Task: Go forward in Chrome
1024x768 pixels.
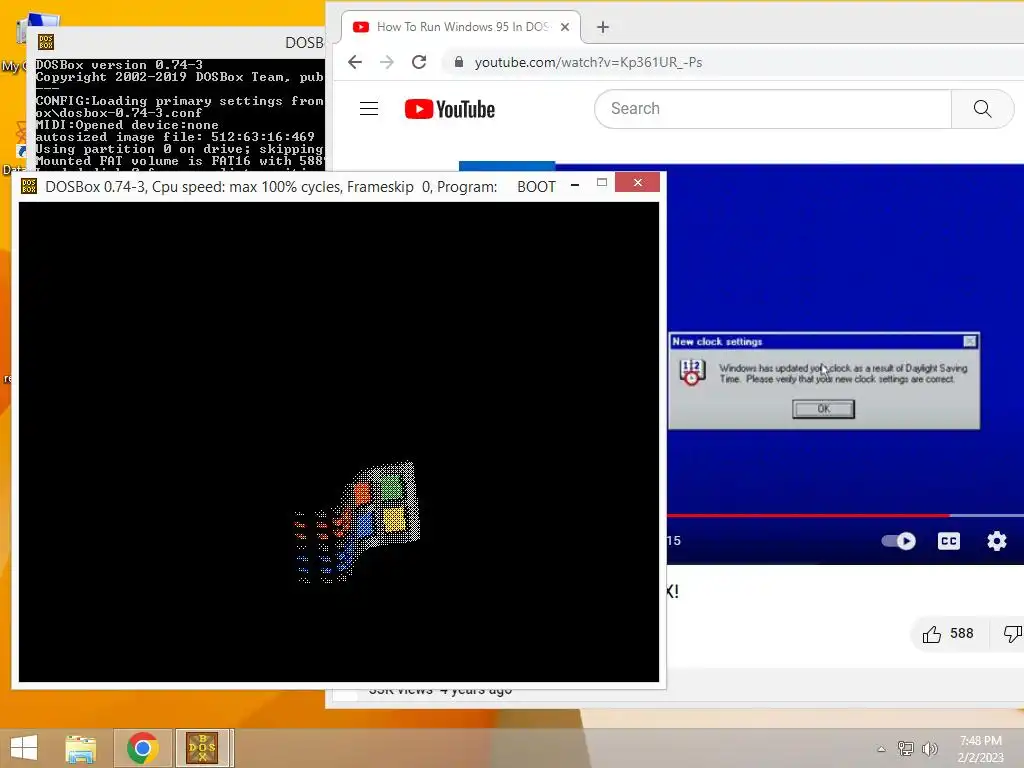Action: click(387, 62)
